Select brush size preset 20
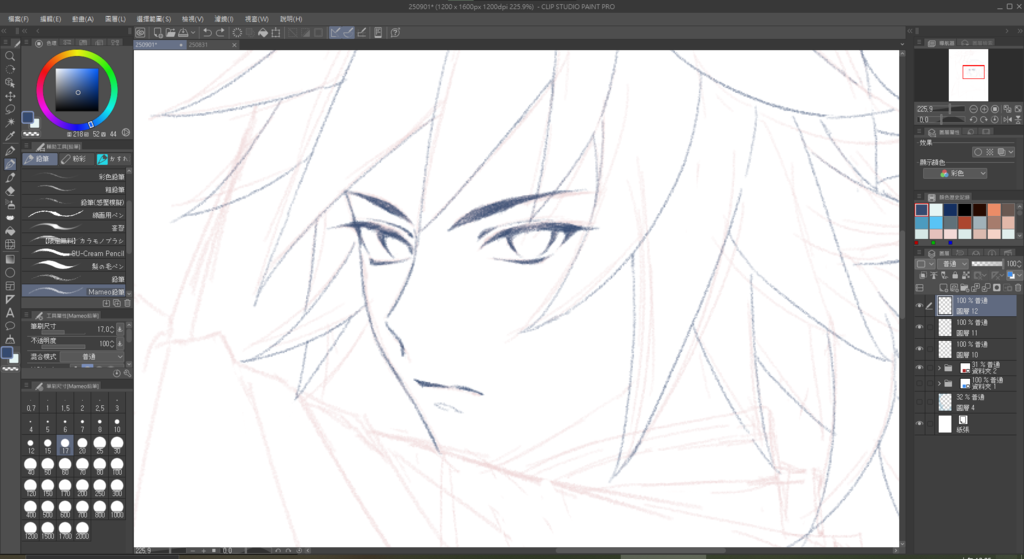The width and height of the screenshot is (1024, 559). pyautogui.click(x=82, y=440)
